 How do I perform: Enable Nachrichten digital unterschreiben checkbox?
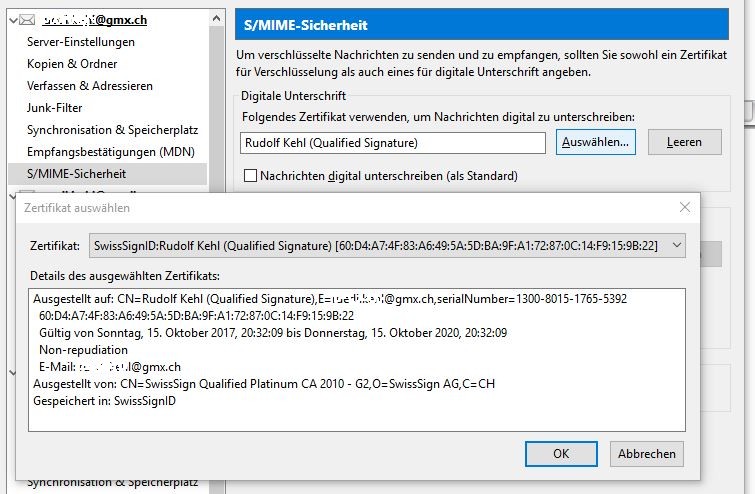click(251, 176)
